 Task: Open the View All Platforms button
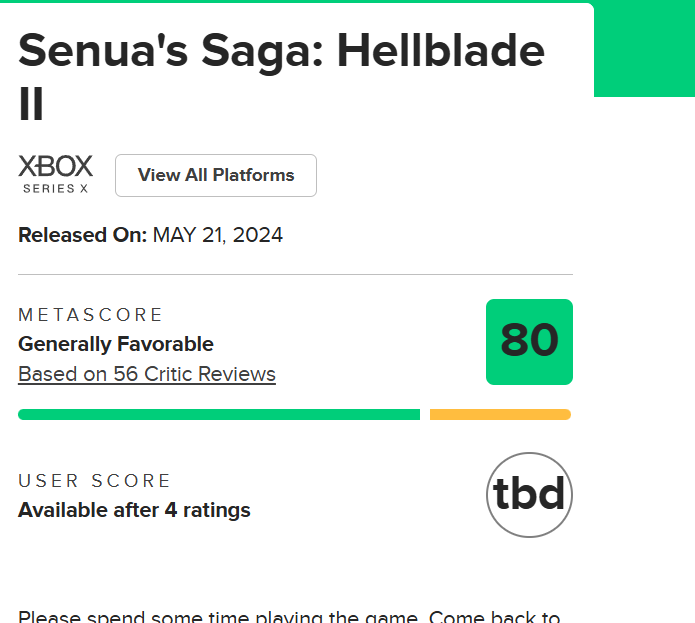click(x=216, y=176)
